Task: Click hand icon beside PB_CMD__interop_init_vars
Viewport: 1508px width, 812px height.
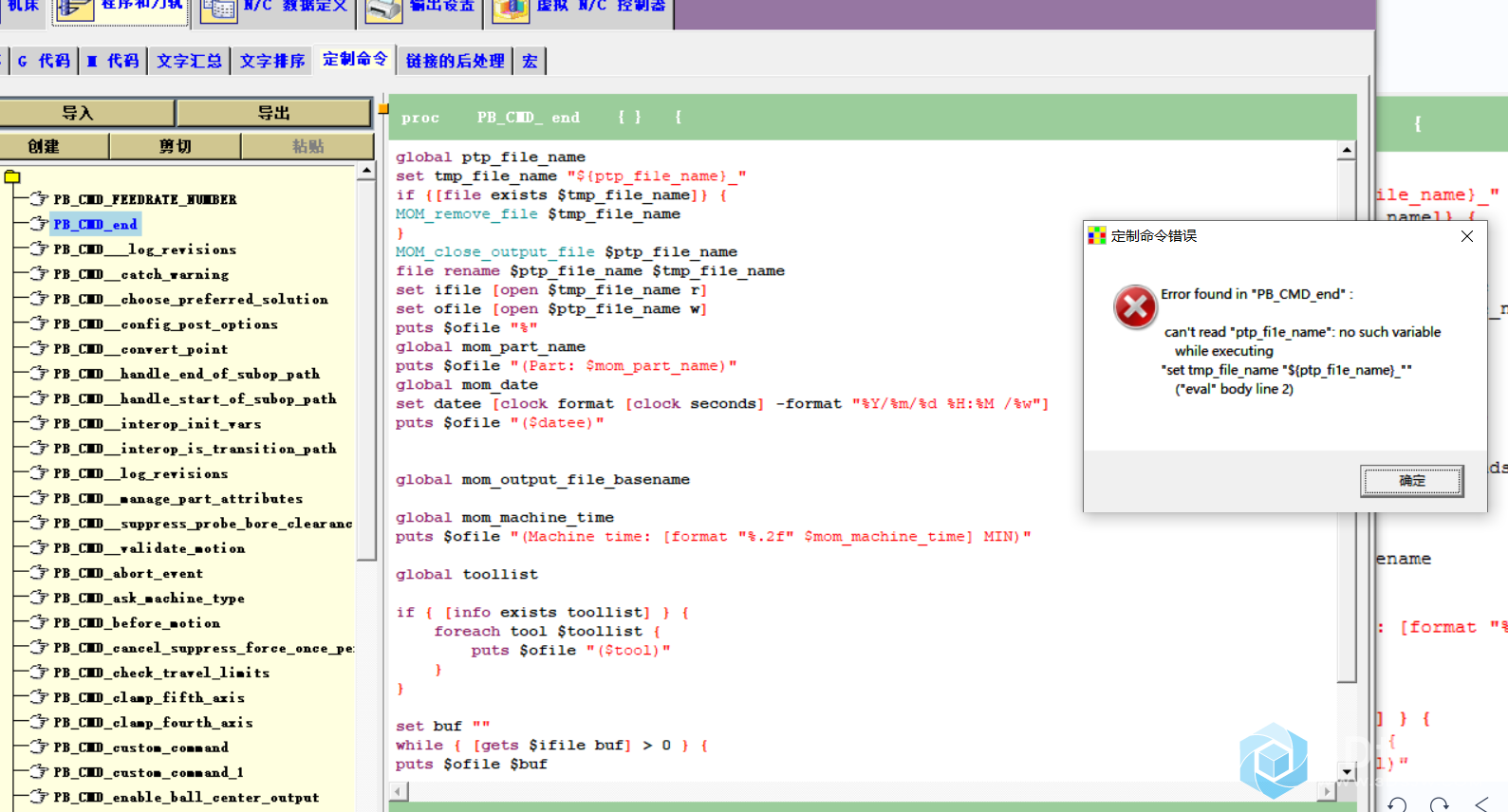Action: 39,423
